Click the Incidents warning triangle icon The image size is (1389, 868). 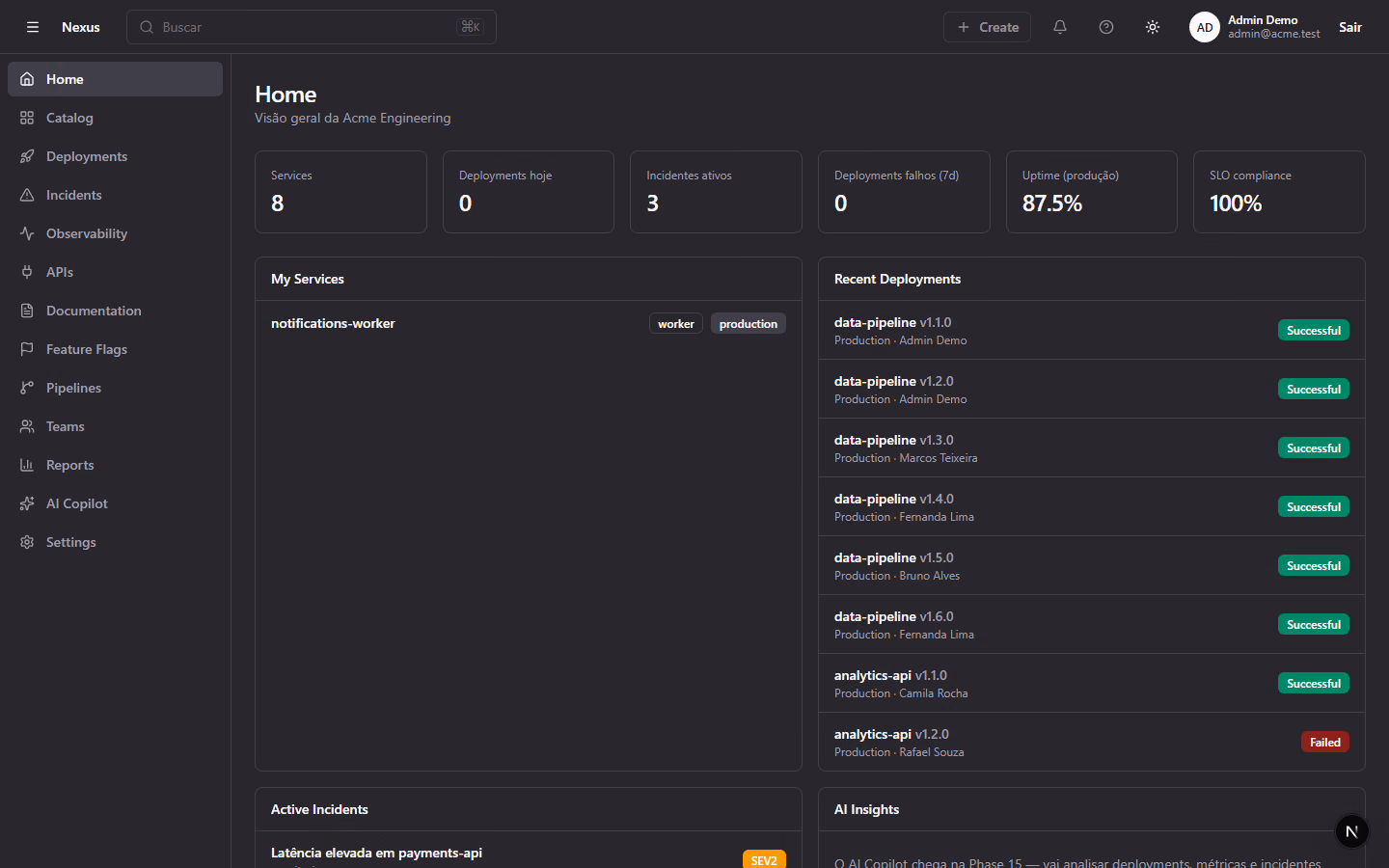(x=27, y=195)
